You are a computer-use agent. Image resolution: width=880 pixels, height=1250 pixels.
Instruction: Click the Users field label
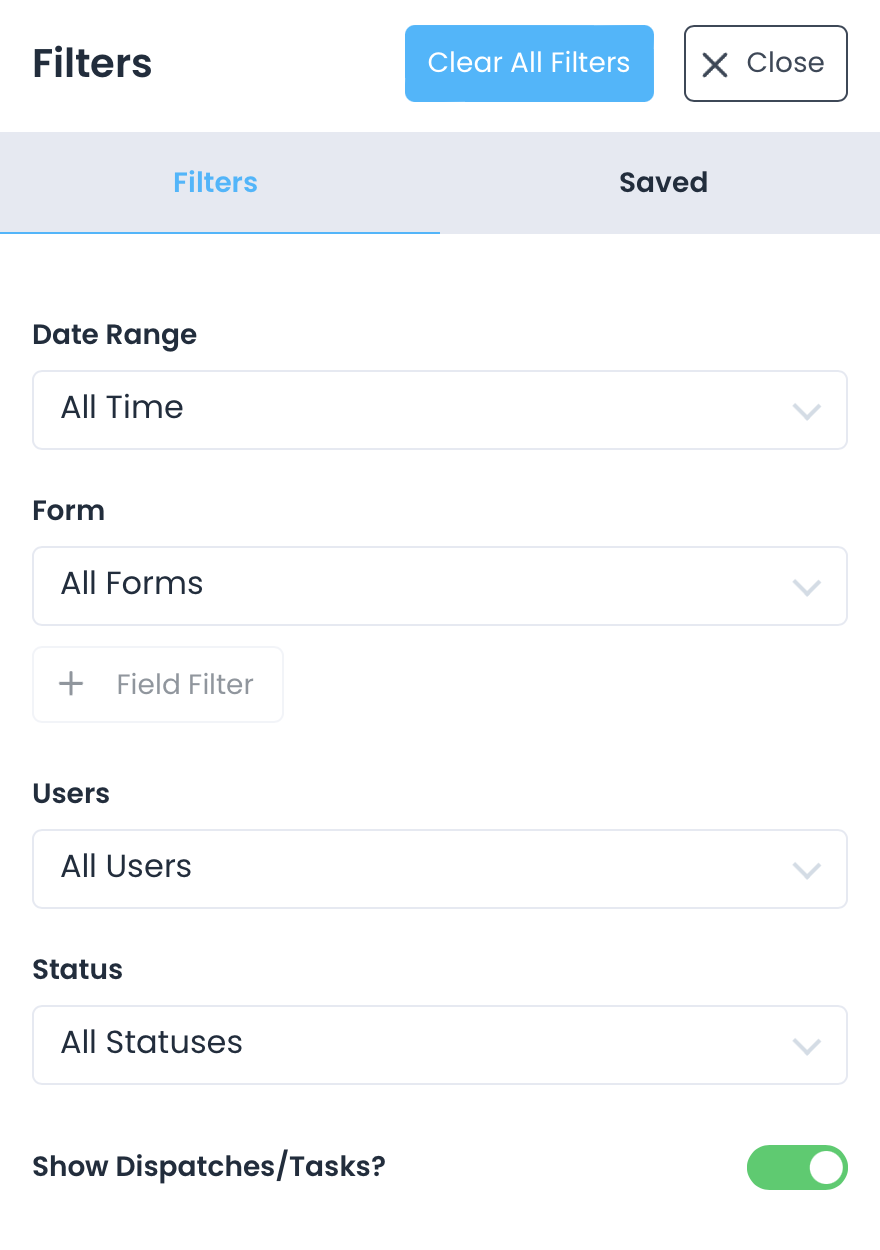pos(71,794)
